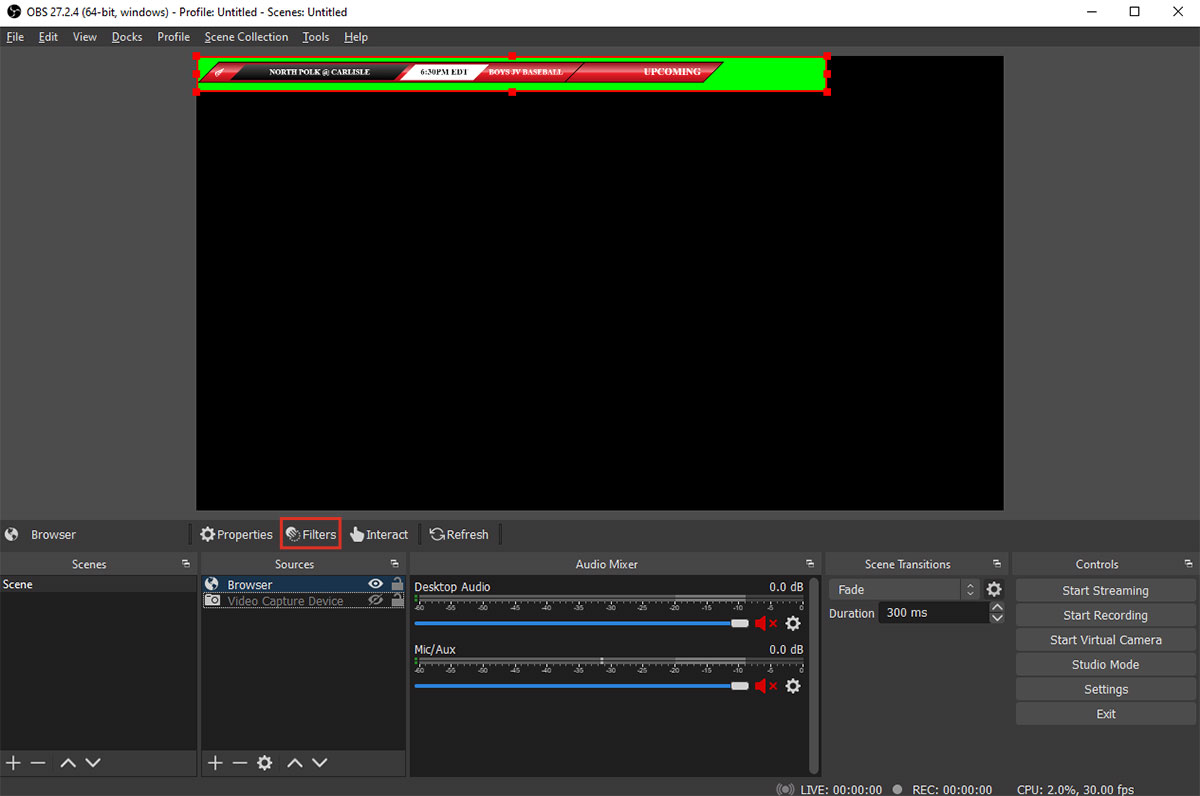Move the selected source down
1200x796 pixels.
319,762
